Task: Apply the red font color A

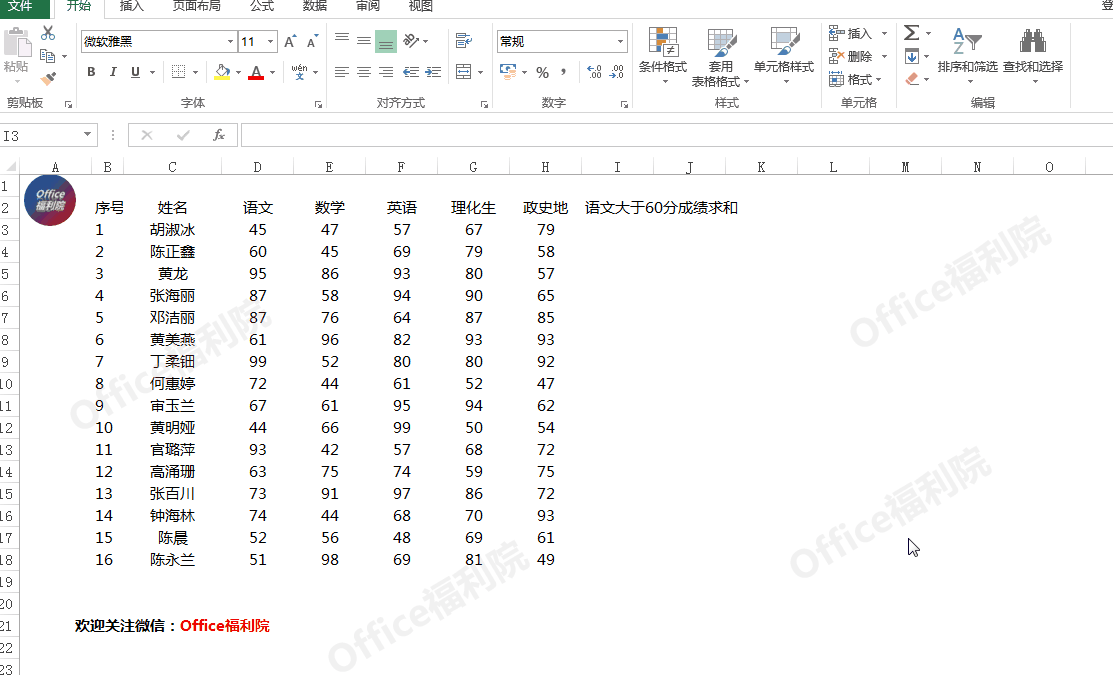Action: (256, 72)
